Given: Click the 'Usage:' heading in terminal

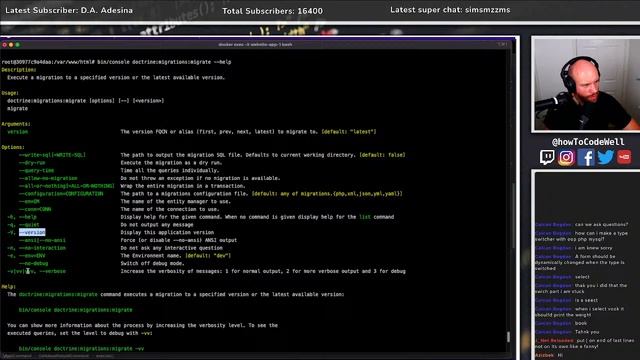Looking at the screenshot, I should pos(10,93).
